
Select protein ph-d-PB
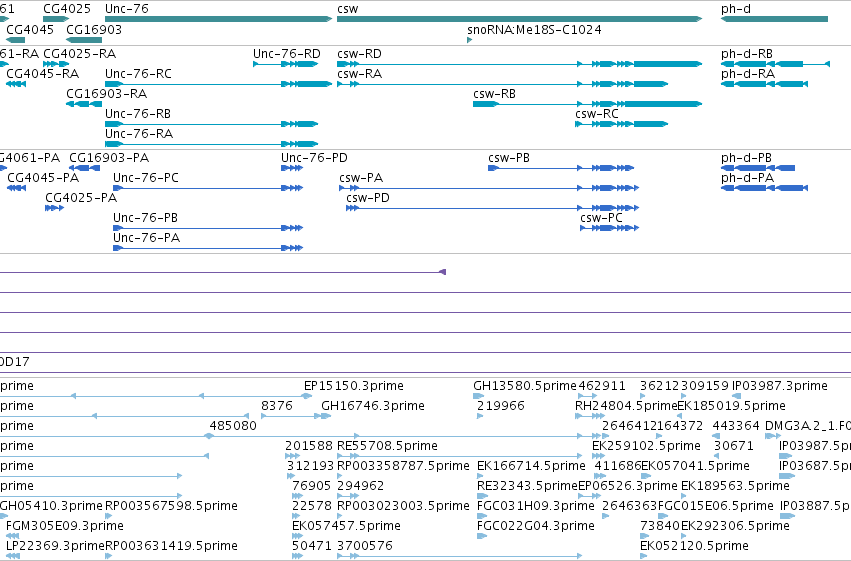coord(758,168)
